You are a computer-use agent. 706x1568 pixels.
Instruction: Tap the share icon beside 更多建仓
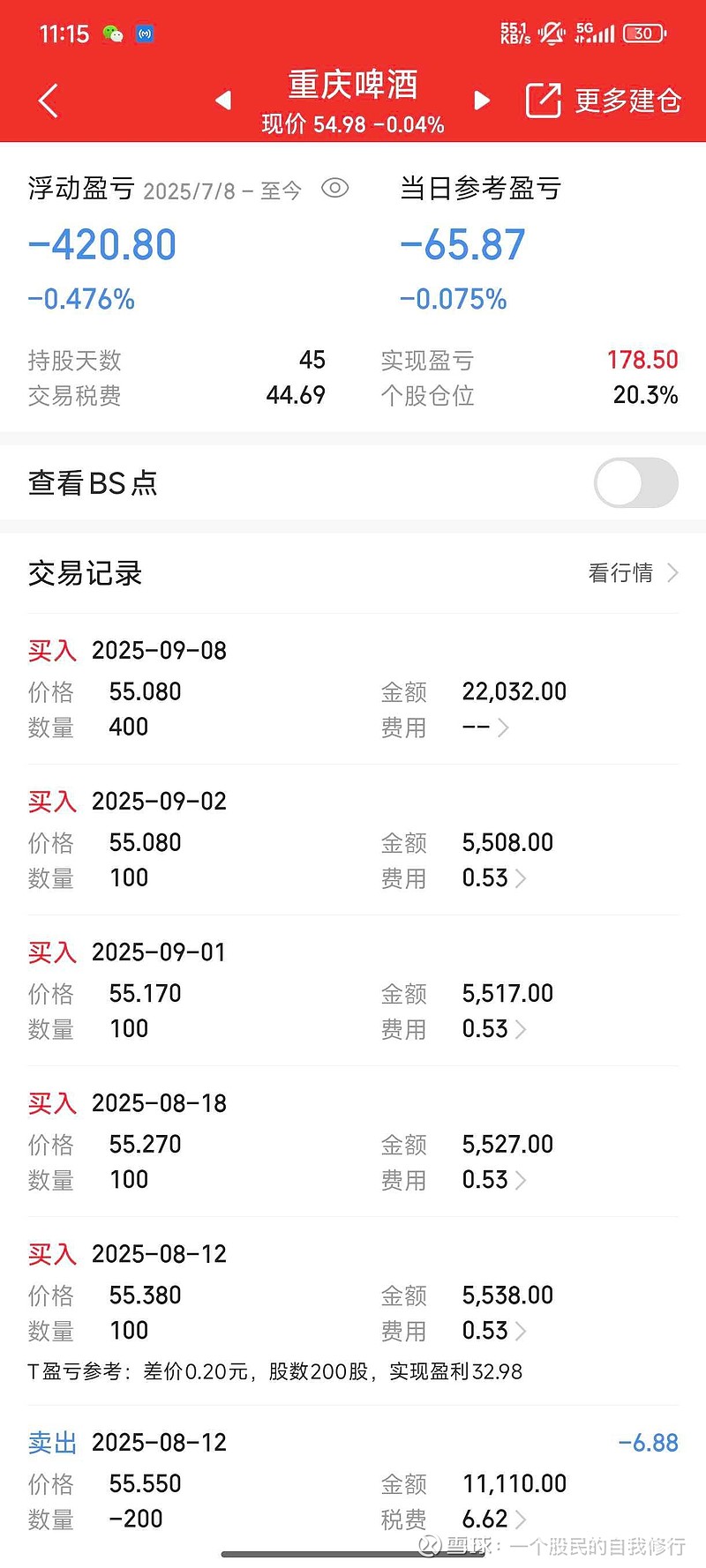pos(543,101)
